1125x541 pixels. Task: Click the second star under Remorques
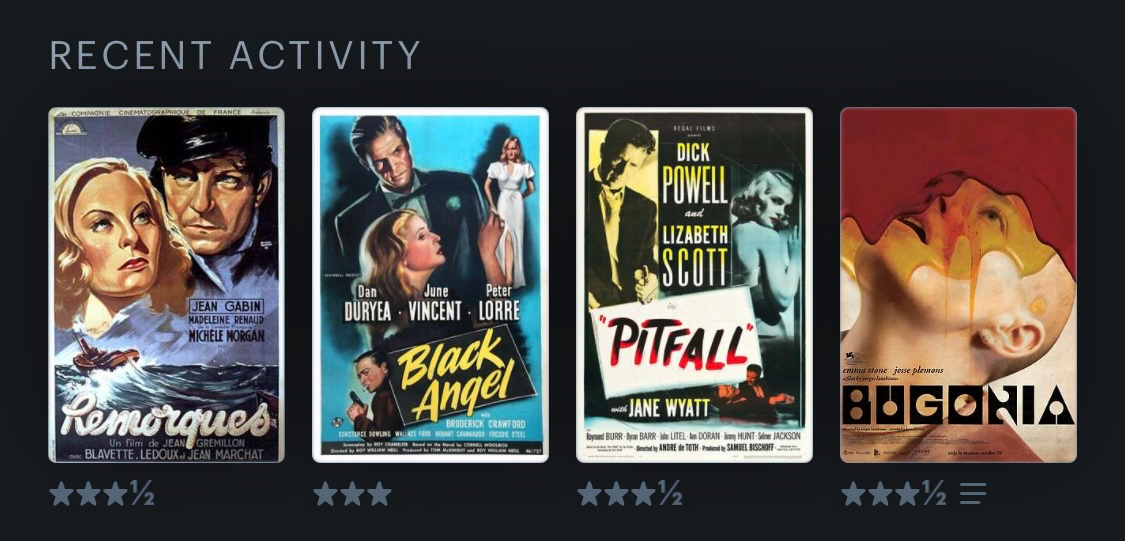point(88,494)
